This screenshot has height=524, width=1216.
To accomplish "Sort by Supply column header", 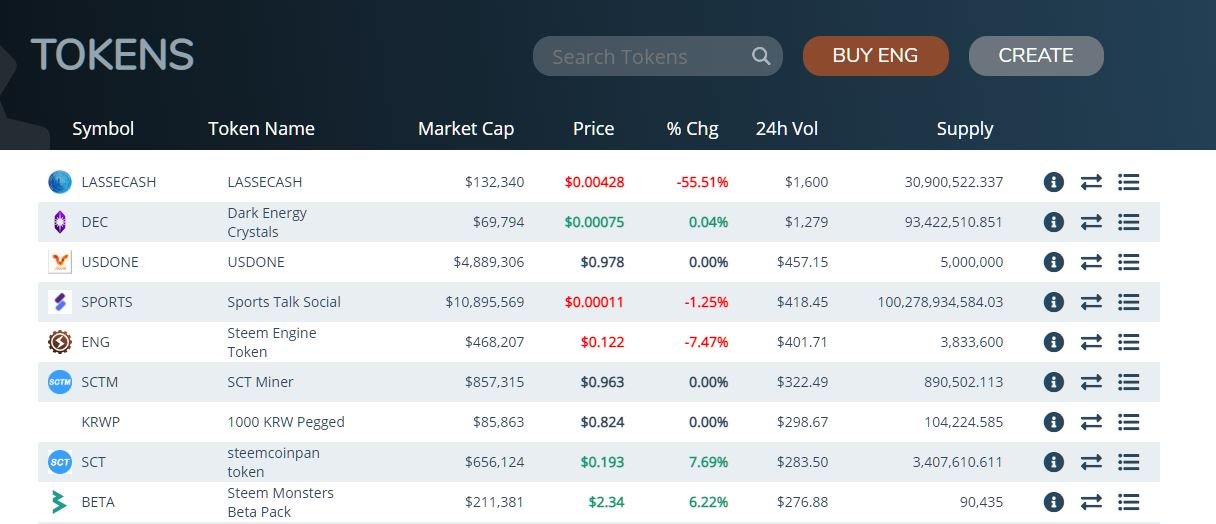I will click(965, 128).
